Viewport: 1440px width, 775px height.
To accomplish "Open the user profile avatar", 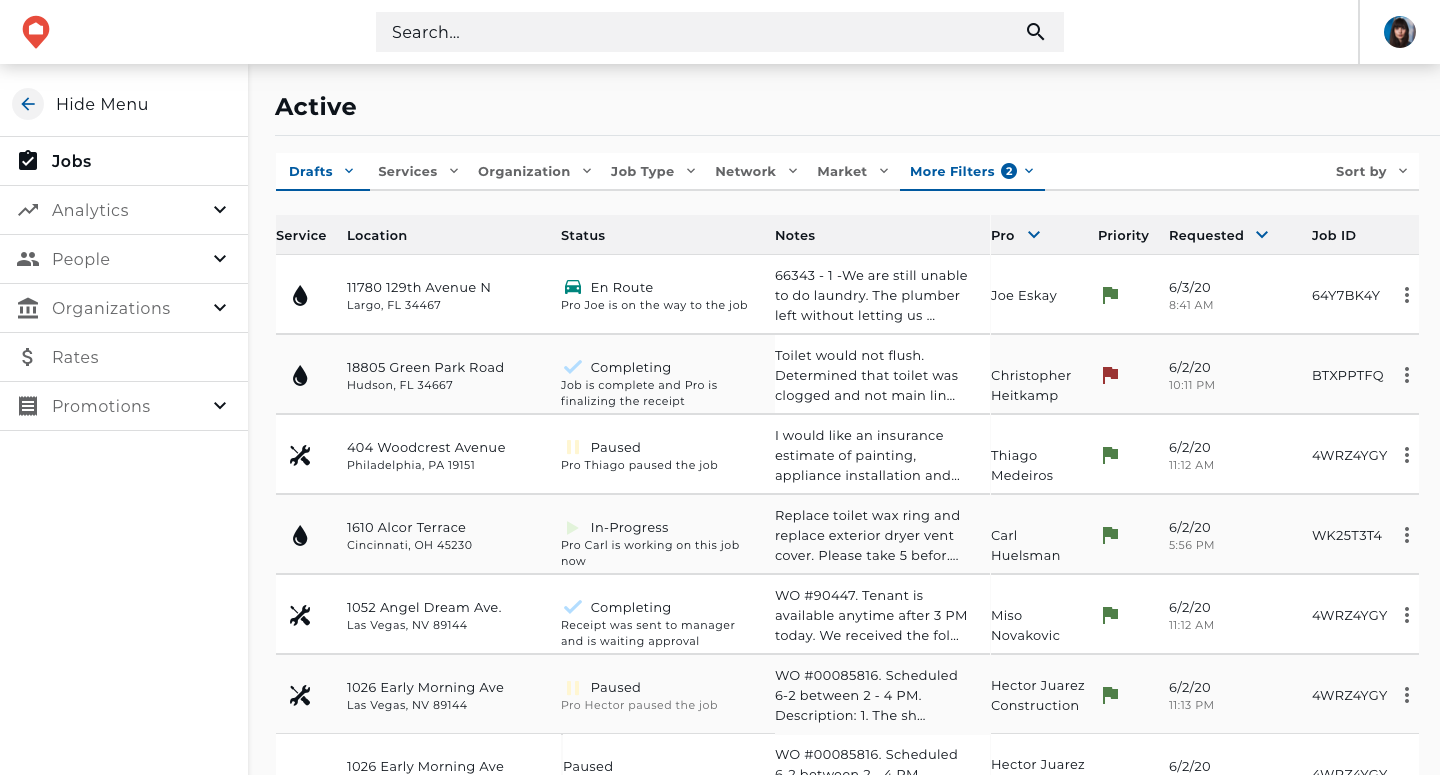I will pos(1399,32).
